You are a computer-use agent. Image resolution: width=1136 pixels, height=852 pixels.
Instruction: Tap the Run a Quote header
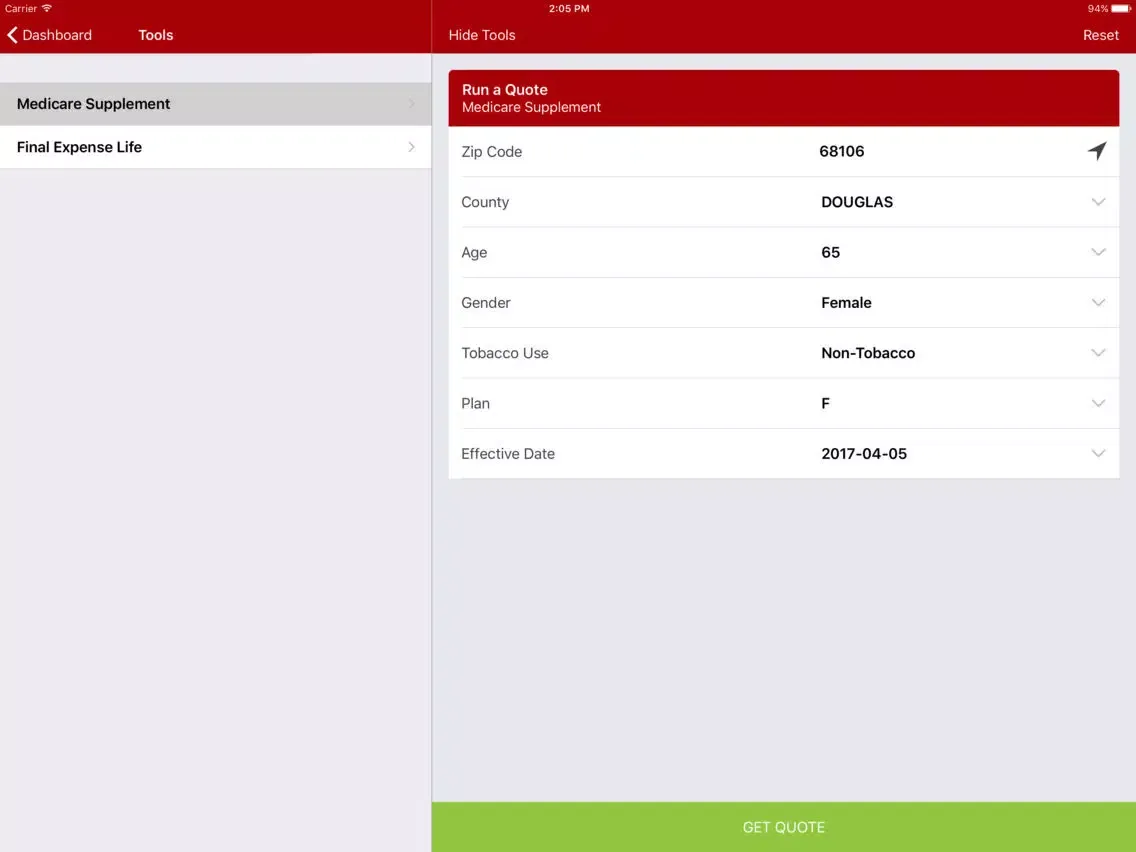pos(783,98)
